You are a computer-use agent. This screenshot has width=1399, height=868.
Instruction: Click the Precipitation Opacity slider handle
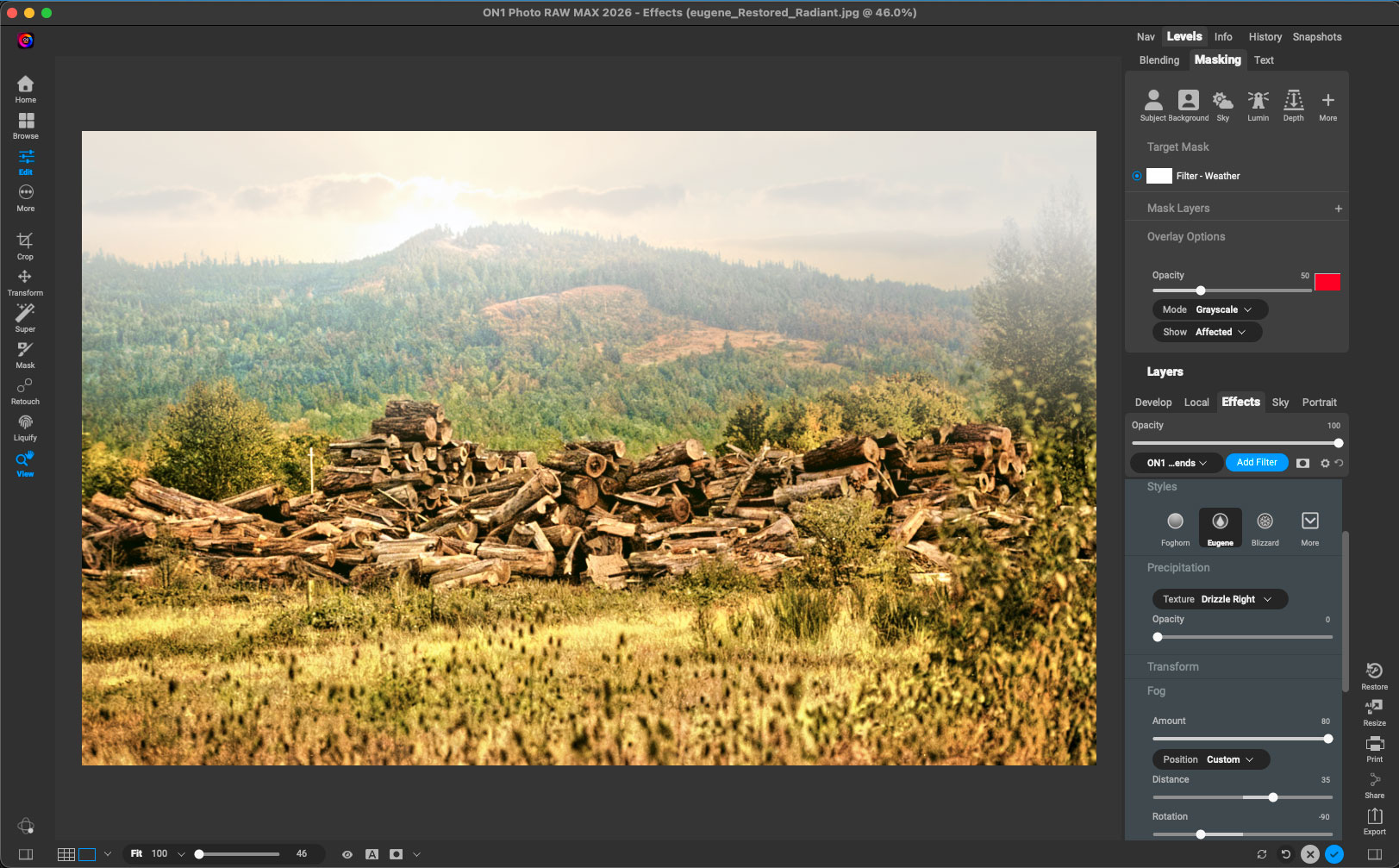[1158, 637]
